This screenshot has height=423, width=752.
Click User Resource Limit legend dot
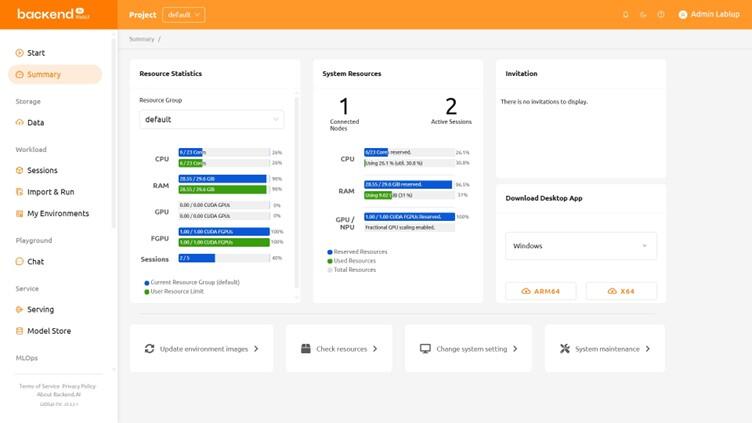point(147,292)
